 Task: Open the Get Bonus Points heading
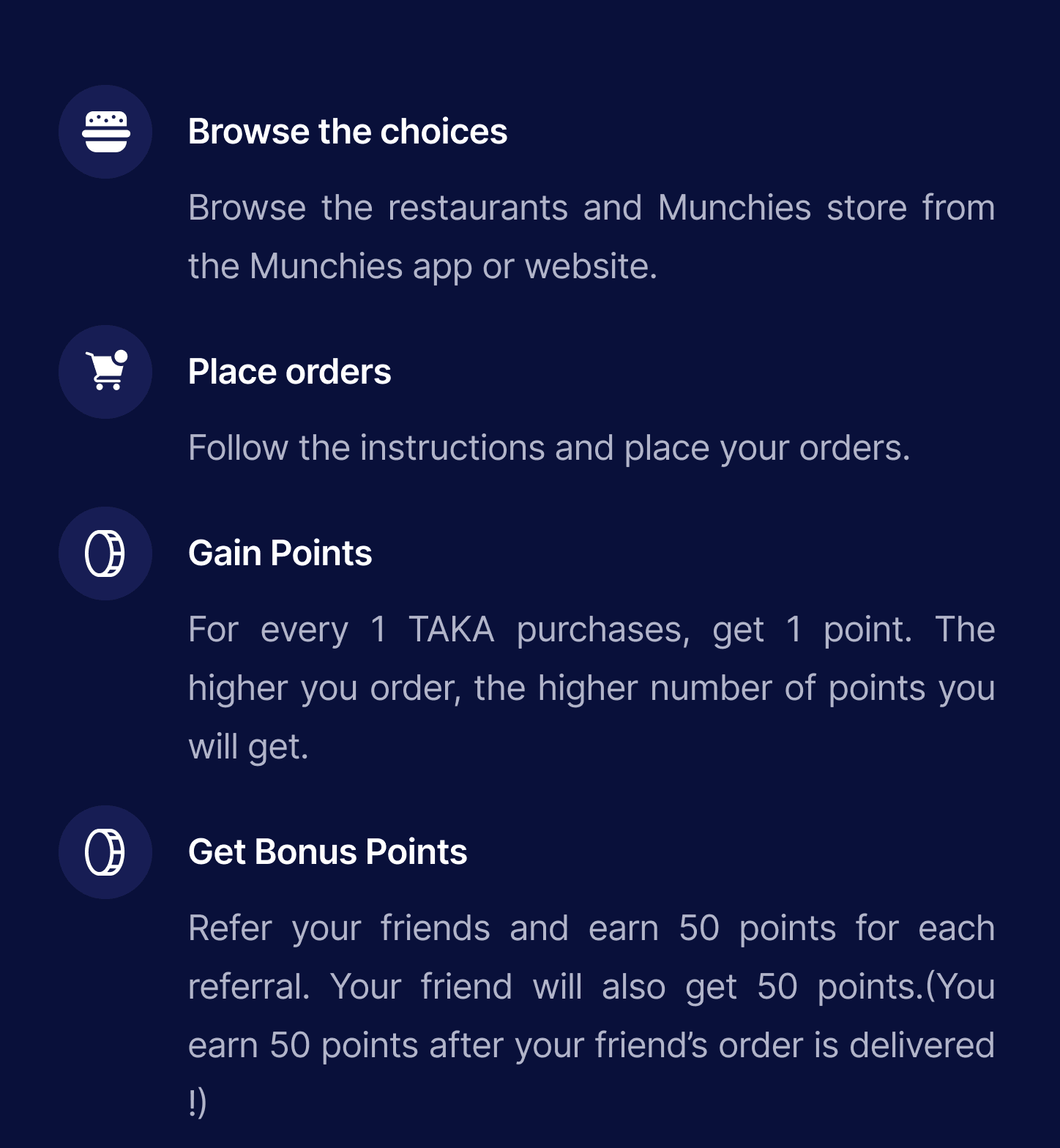[x=328, y=852]
